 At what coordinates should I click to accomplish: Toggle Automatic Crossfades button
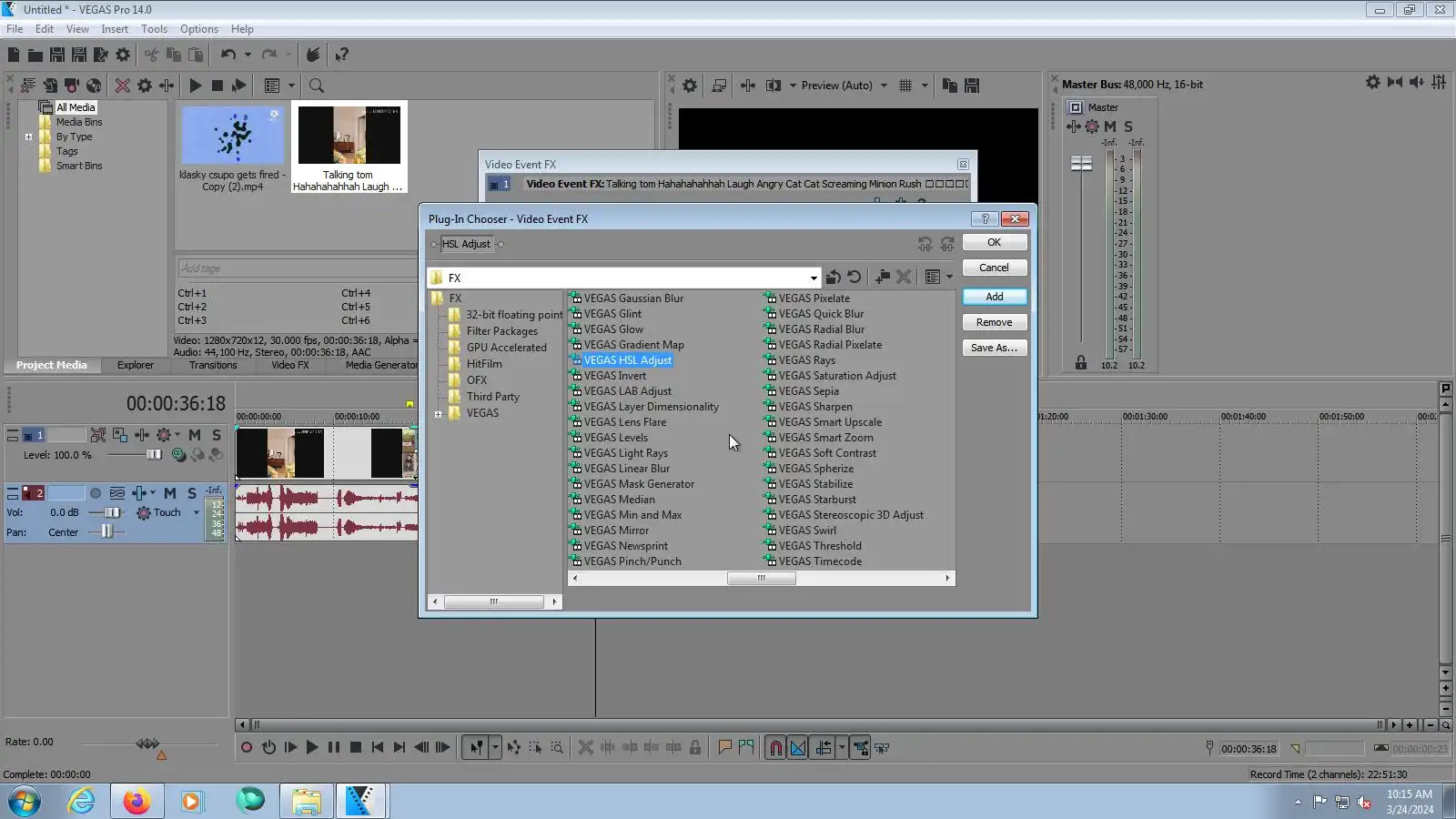[x=798, y=748]
